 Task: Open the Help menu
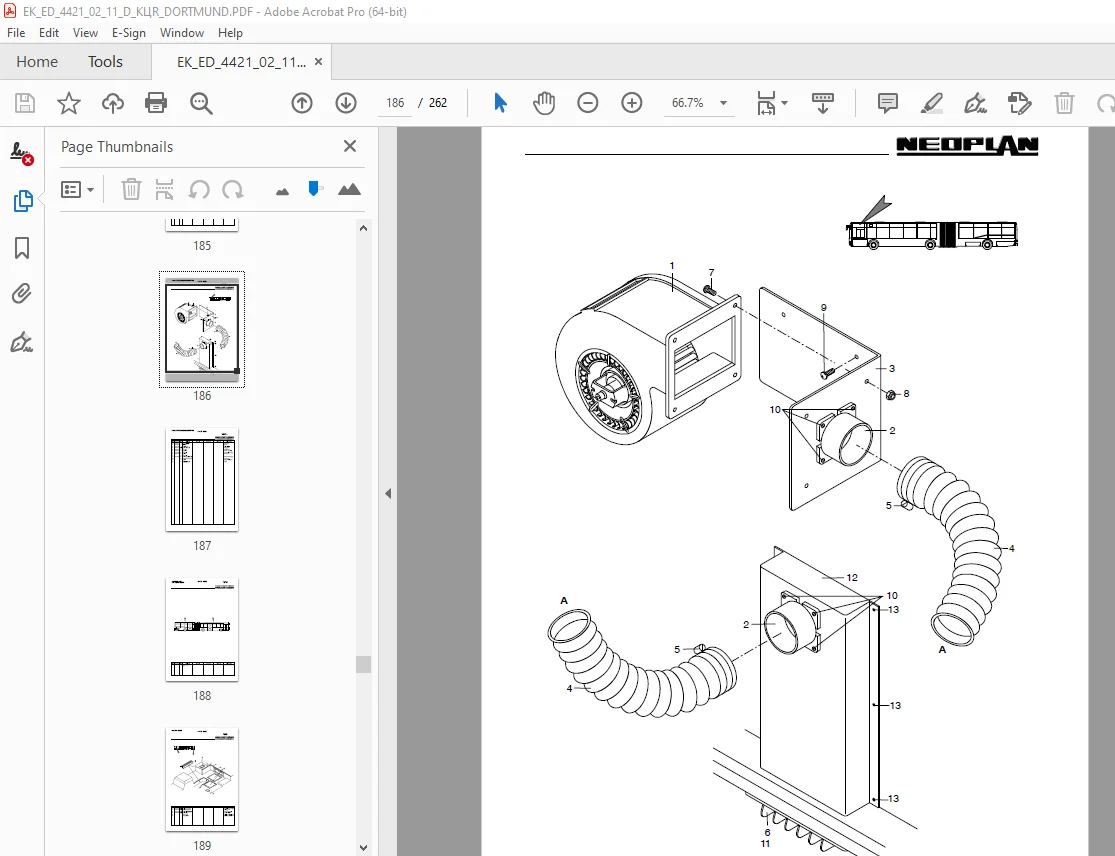point(230,33)
